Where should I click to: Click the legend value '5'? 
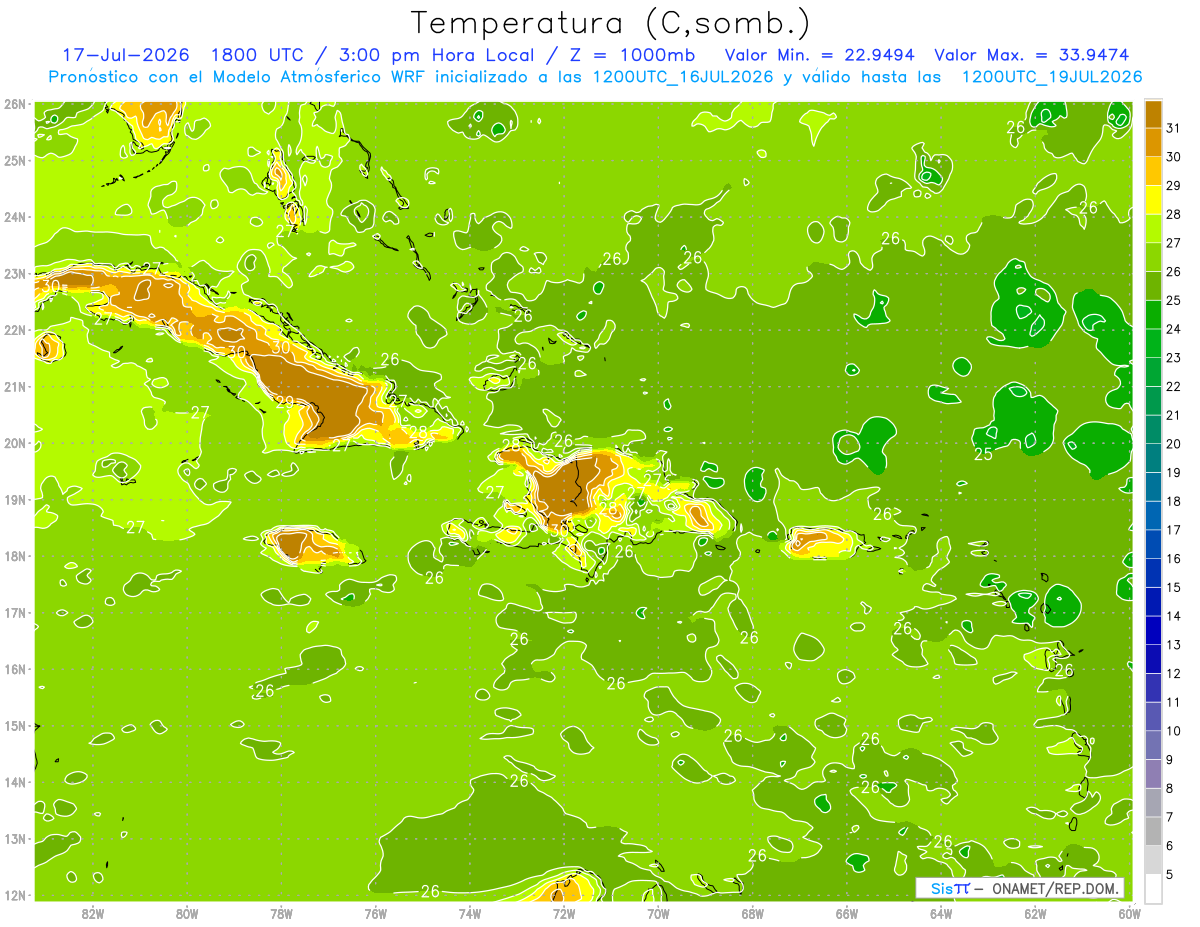click(1169, 875)
